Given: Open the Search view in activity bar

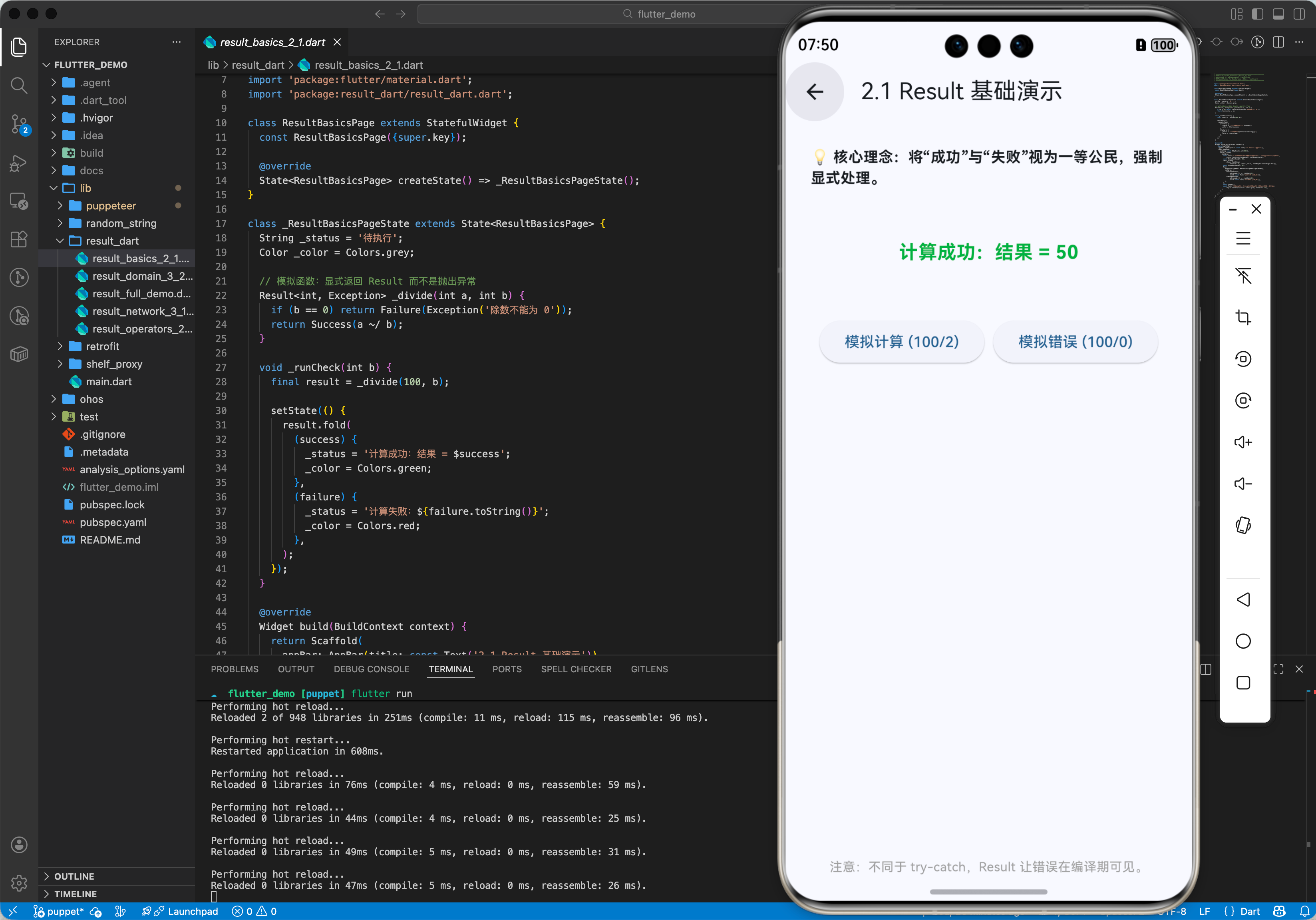Looking at the screenshot, I should point(19,86).
